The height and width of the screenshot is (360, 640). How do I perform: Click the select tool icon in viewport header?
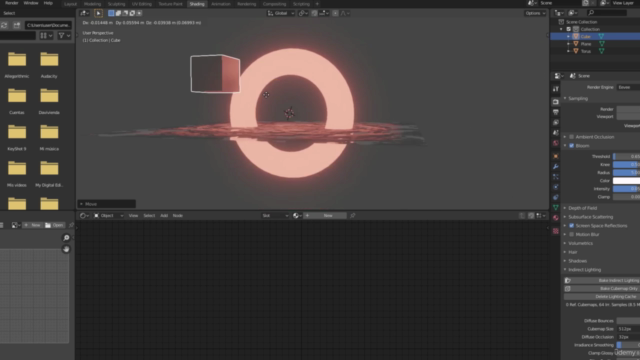click(x=98, y=13)
